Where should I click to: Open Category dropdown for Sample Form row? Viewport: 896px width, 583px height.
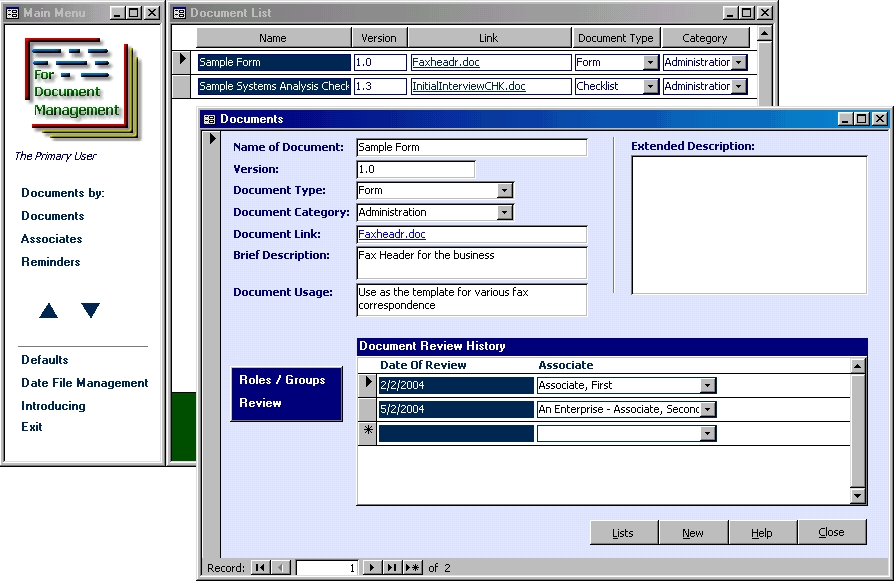(739, 63)
